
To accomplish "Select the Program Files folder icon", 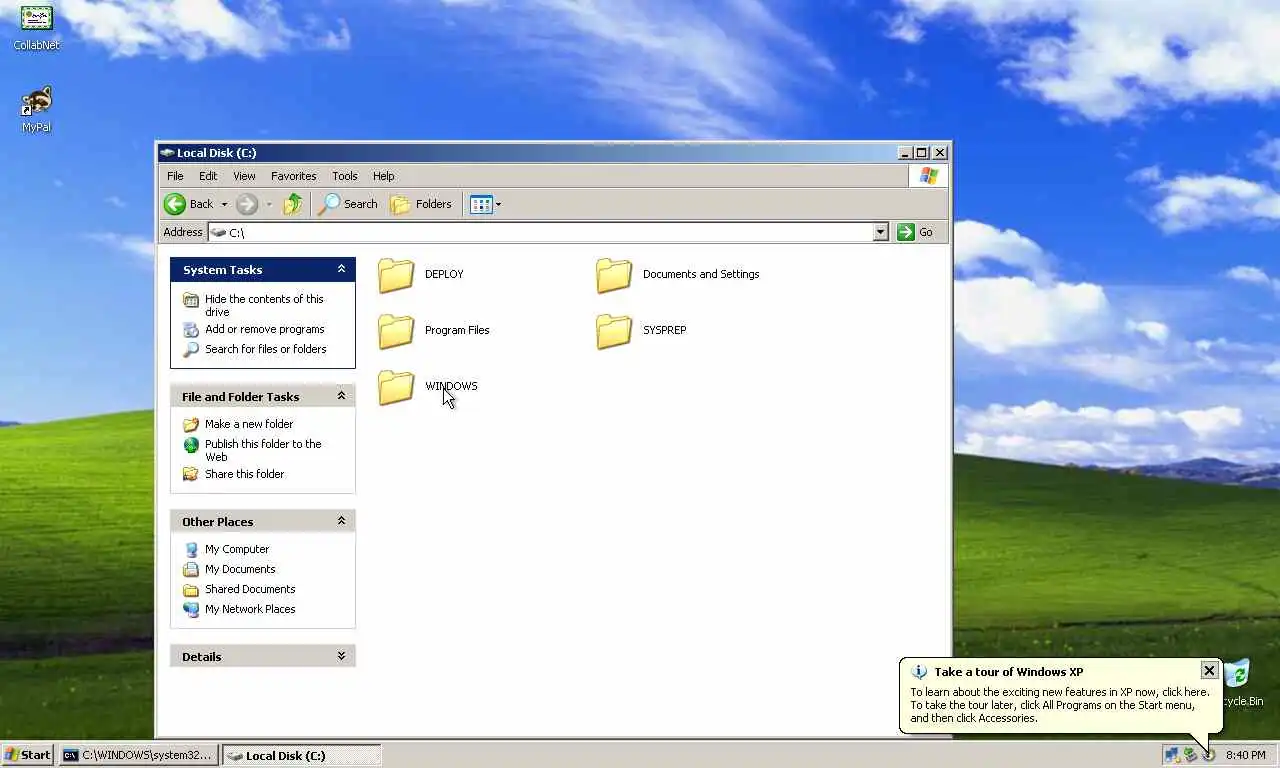I will 396,331.
